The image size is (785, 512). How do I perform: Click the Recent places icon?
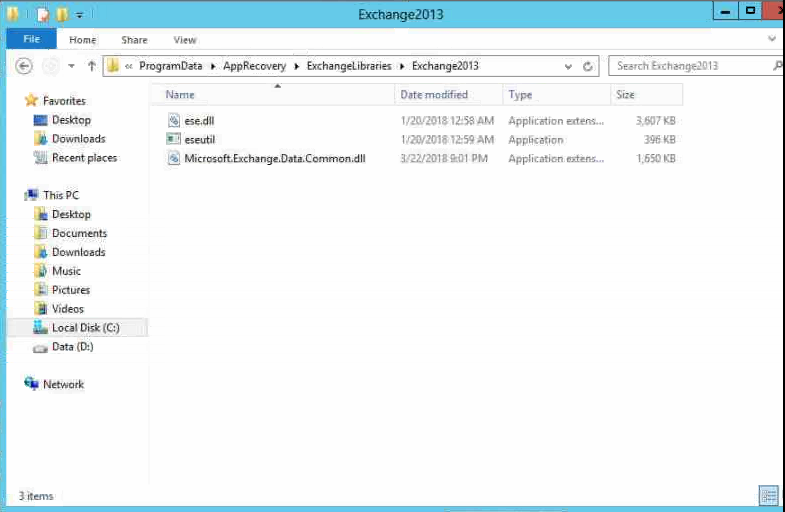point(40,158)
